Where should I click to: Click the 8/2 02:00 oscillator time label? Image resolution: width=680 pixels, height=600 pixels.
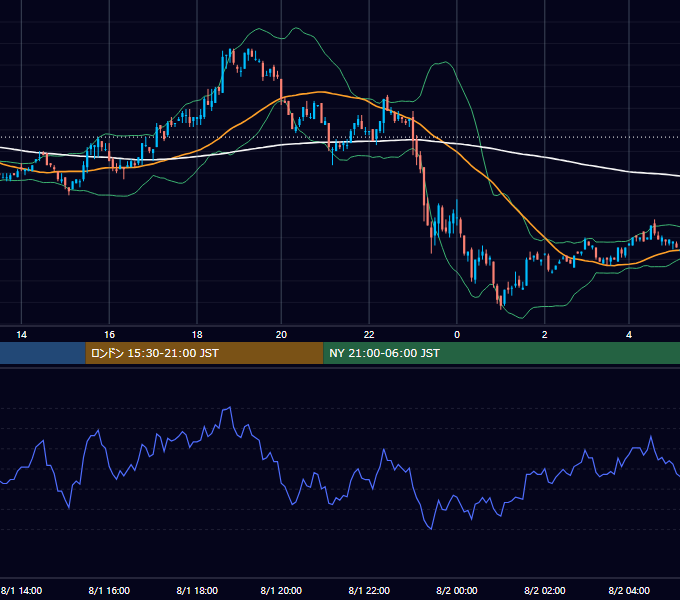(x=544, y=590)
